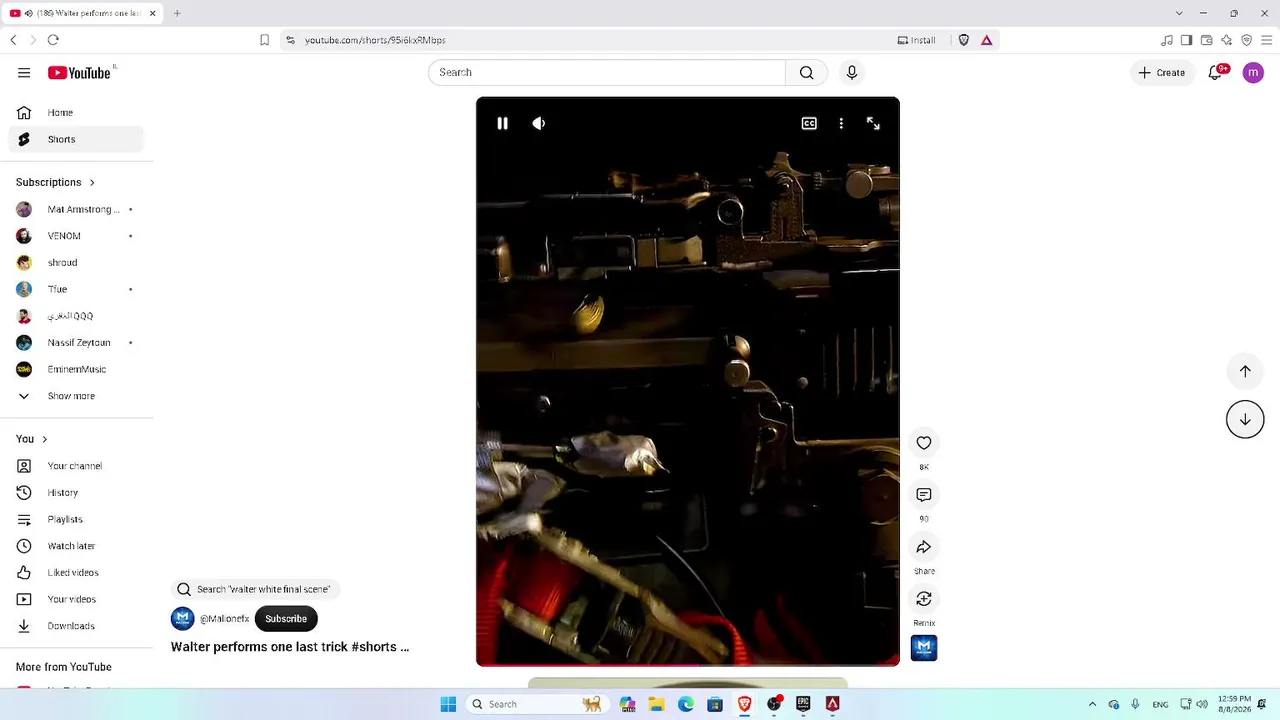Go to the next Short with down arrow
Screen dimensions: 1280x720
(1245, 419)
